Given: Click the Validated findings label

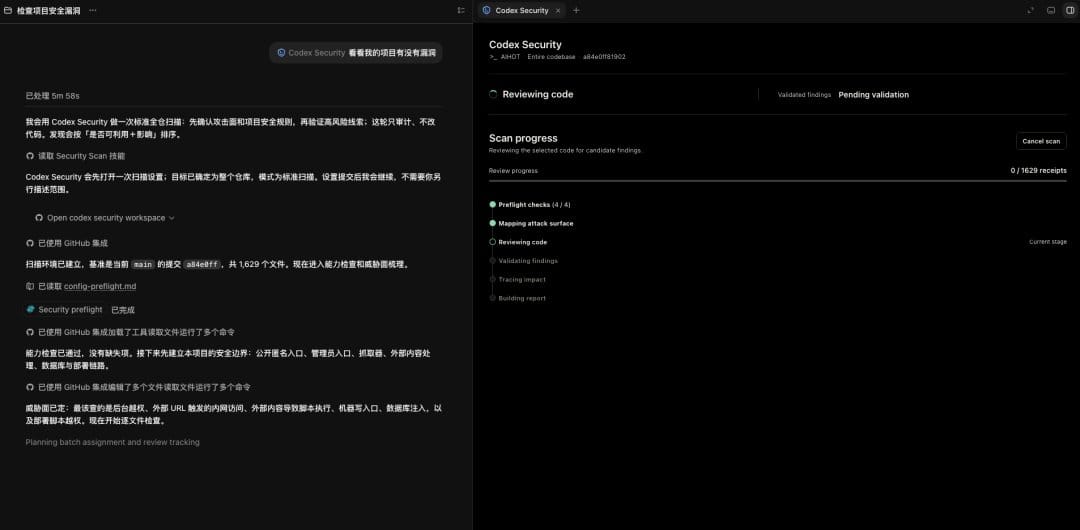Looking at the screenshot, I should pos(804,94).
